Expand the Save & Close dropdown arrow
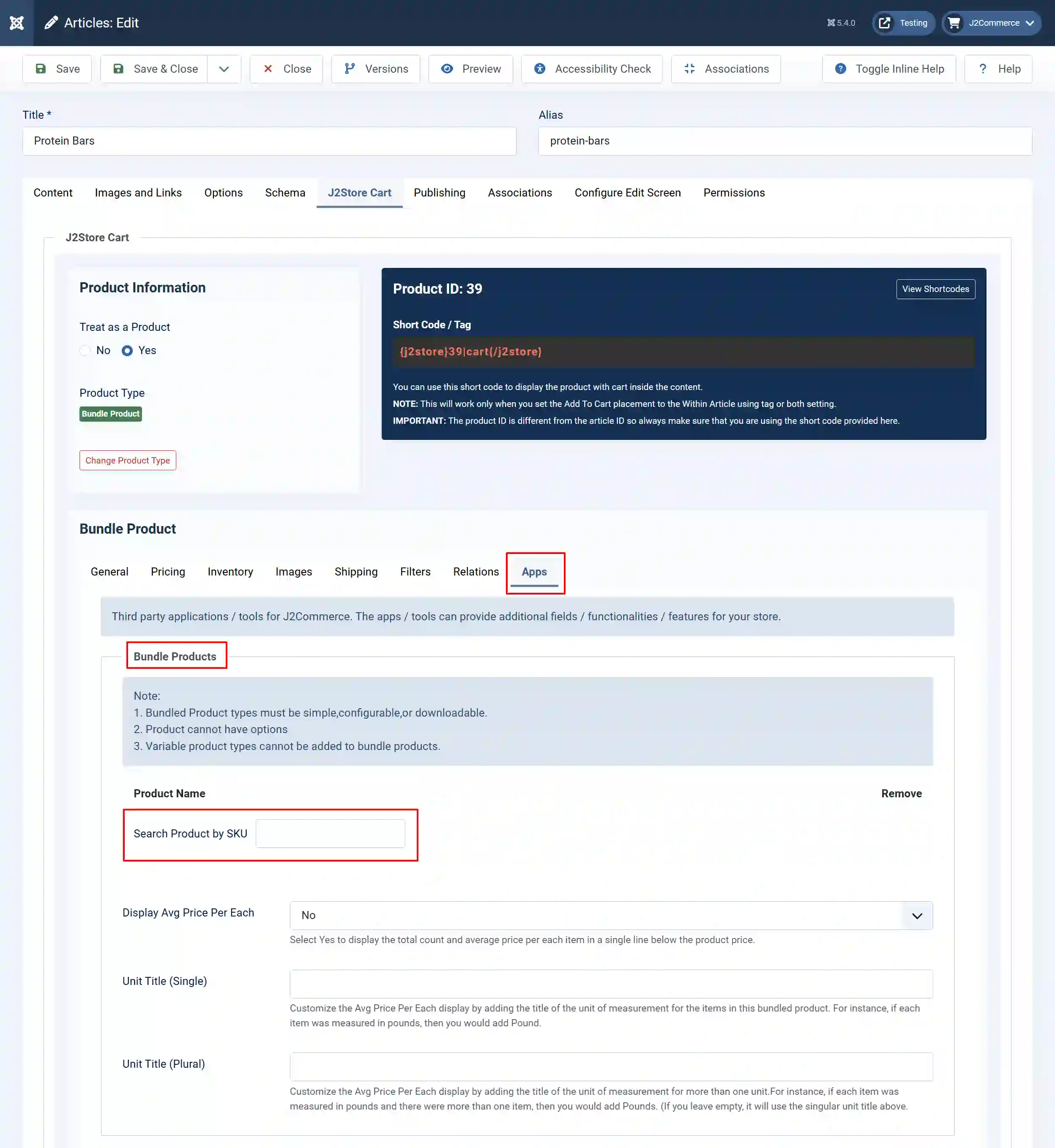This screenshot has width=1055, height=1148. [x=224, y=69]
